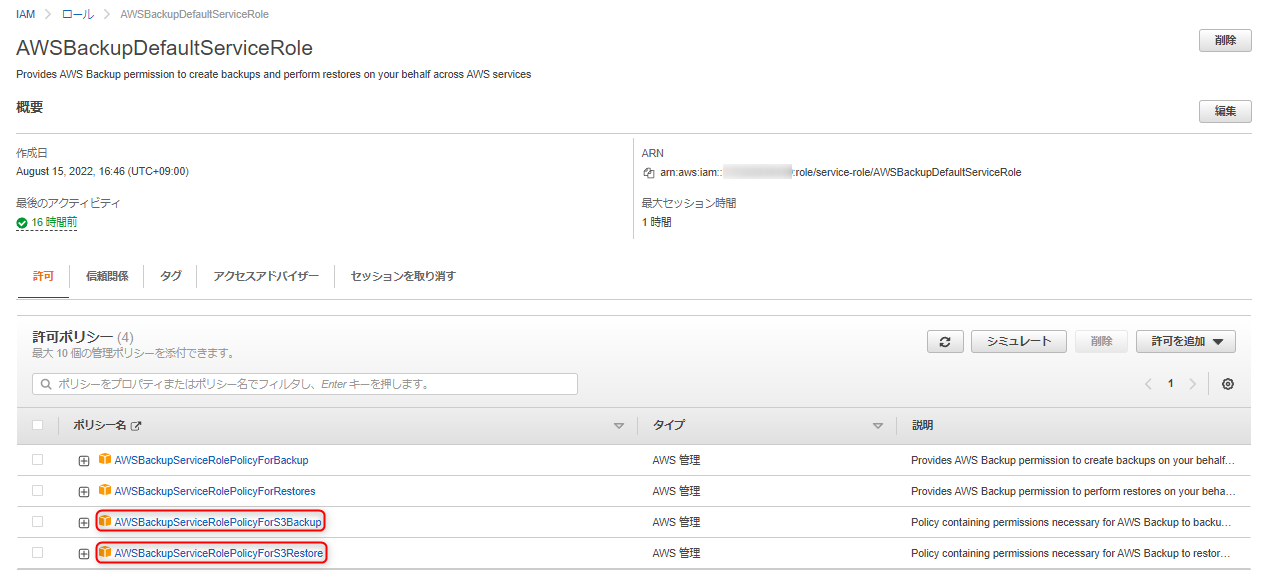Screen dimensions: 1267x576
Task: Click the 編集 button for the role overview
Action: 1225,111
